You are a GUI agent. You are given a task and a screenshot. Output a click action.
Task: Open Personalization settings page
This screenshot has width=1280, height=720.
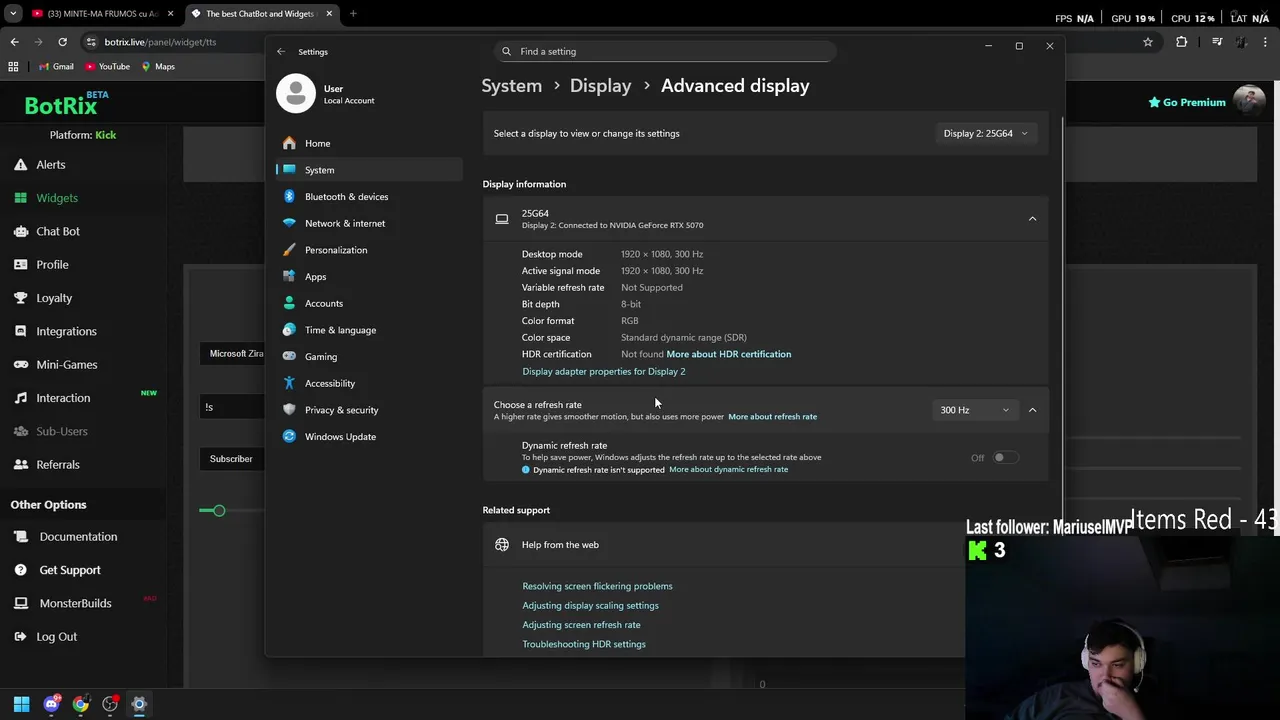click(370, 250)
